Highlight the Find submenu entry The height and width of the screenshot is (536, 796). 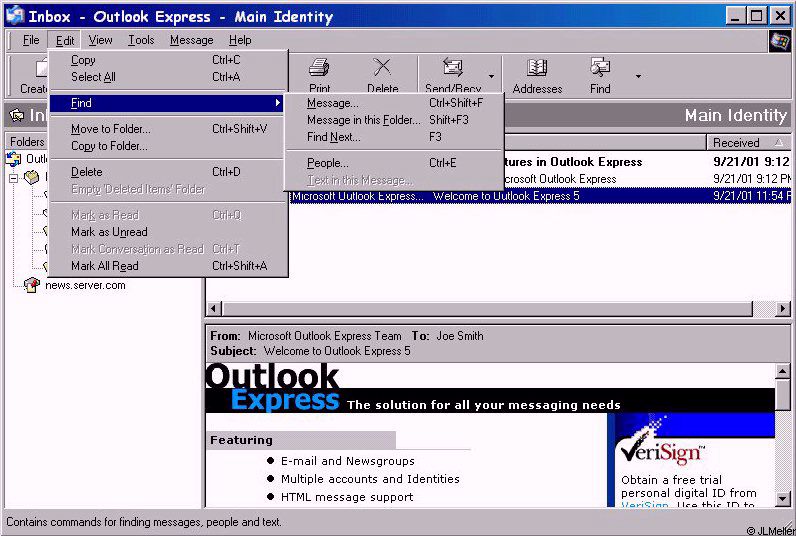point(167,103)
